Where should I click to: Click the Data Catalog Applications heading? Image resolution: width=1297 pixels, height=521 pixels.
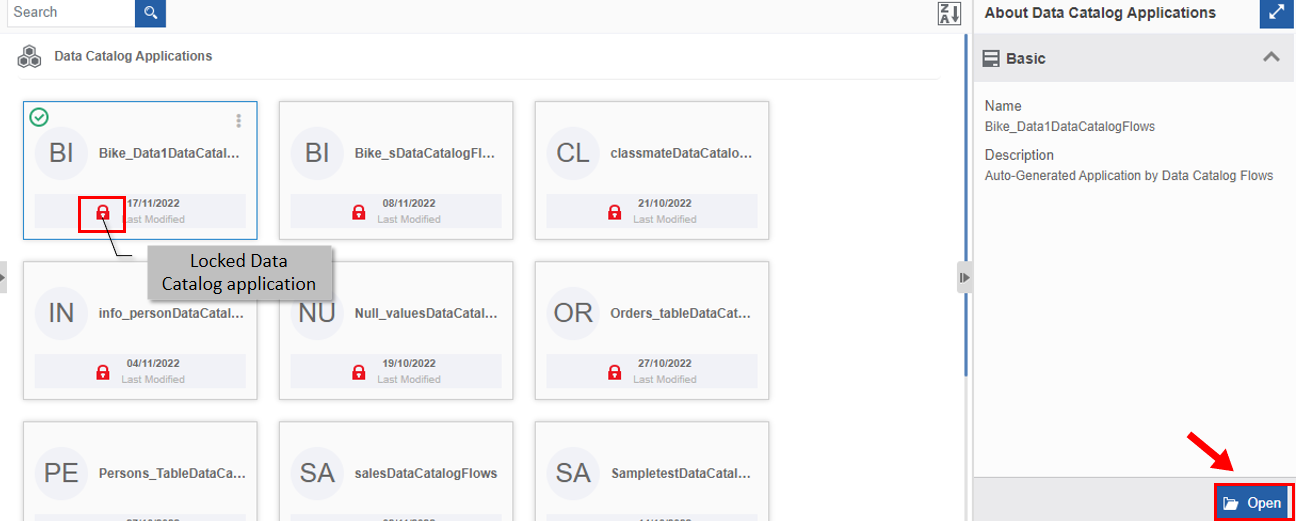(x=133, y=56)
